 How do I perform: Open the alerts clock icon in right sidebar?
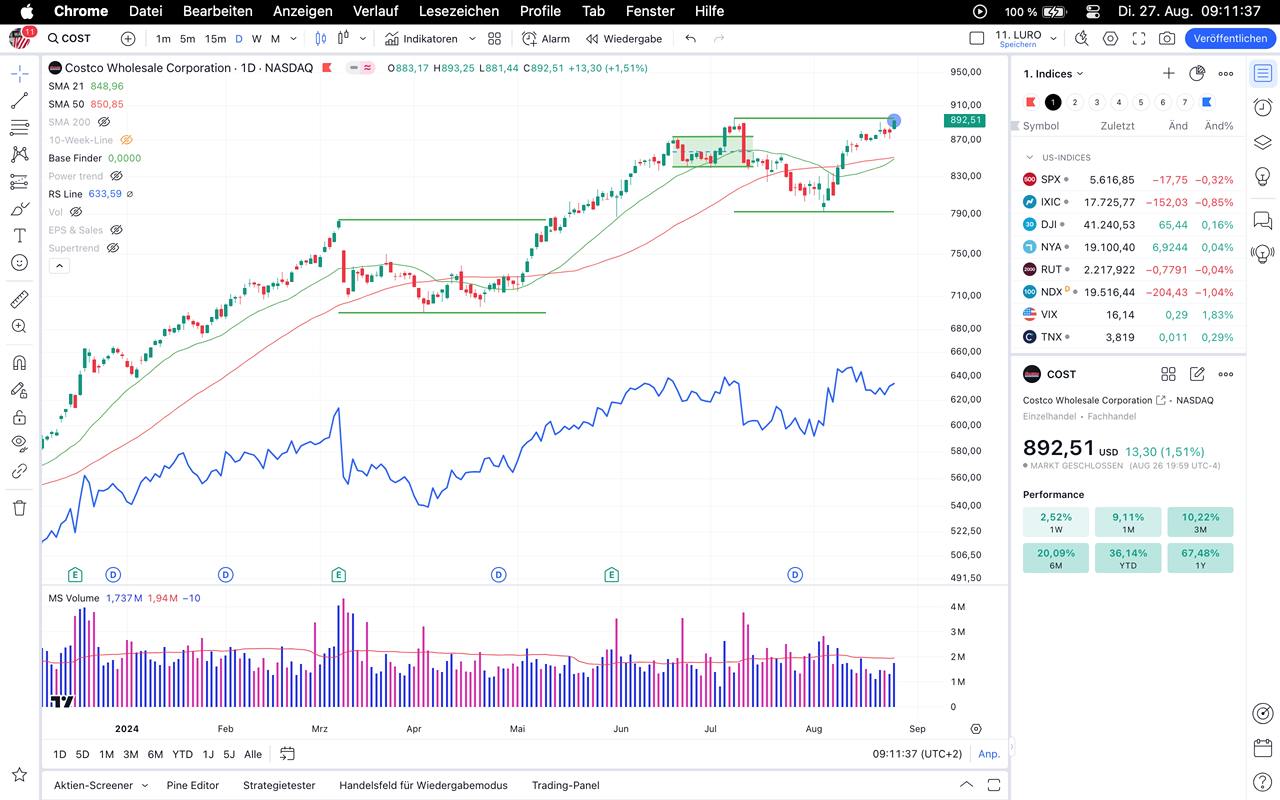(x=1263, y=108)
